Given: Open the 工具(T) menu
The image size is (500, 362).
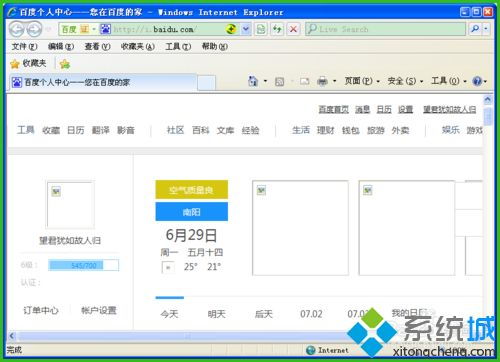Looking at the screenshot, I should click(178, 46).
